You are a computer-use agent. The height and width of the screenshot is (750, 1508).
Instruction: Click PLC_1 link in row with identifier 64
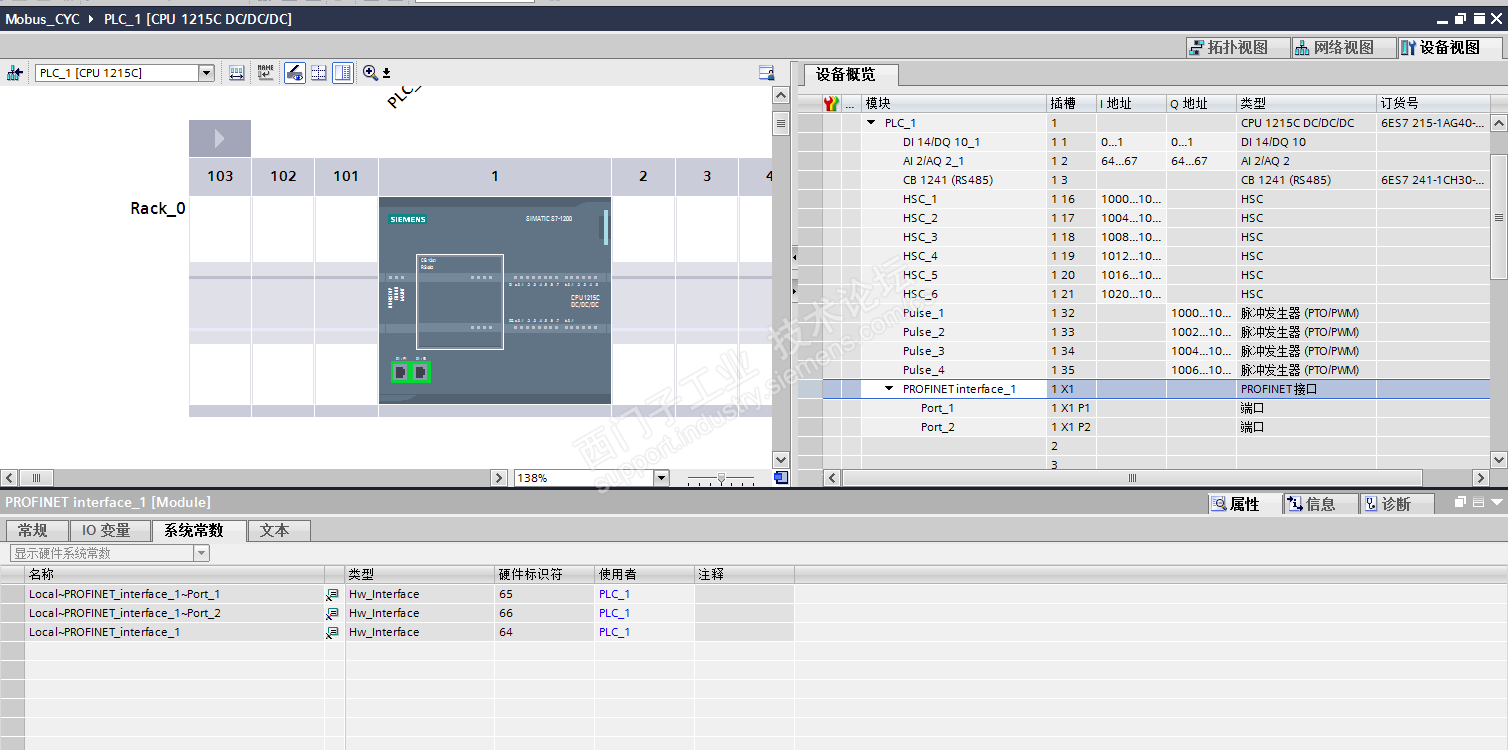point(614,632)
